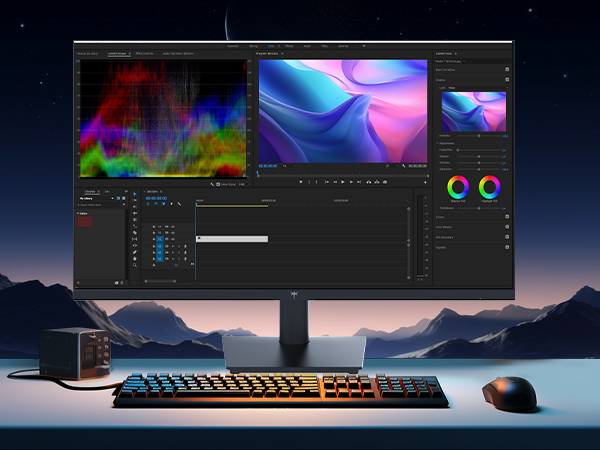Export frame with the camera icon
The height and width of the screenshot is (450, 600).
click(x=385, y=182)
